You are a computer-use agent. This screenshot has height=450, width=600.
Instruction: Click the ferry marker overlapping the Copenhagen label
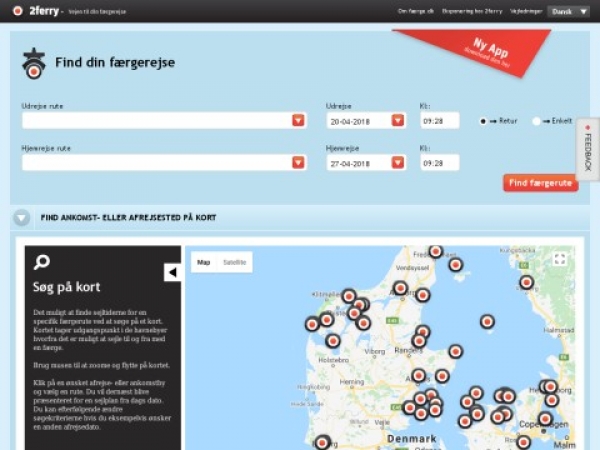pyautogui.click(x=545, y=419)
